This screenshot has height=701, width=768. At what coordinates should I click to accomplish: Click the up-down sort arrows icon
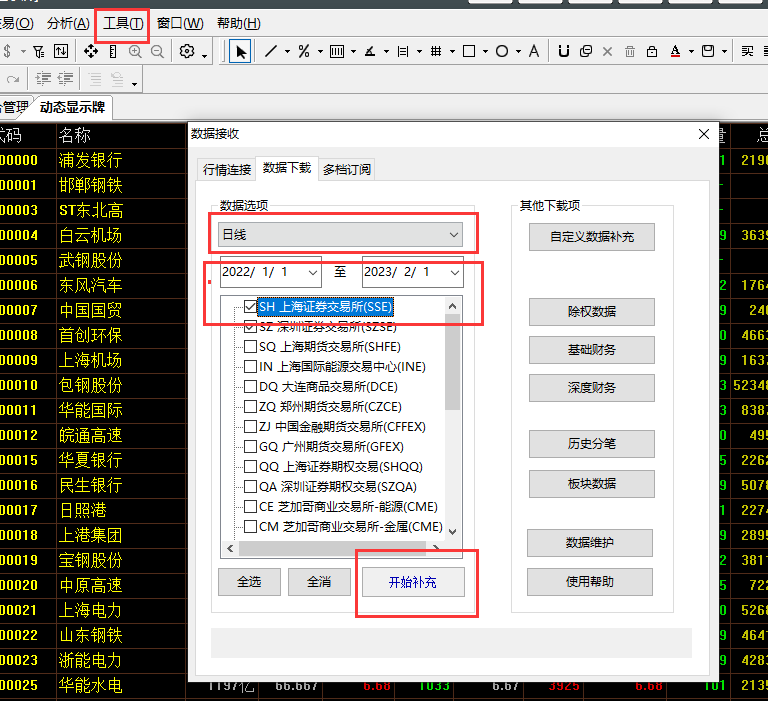(x=61, y=51)
